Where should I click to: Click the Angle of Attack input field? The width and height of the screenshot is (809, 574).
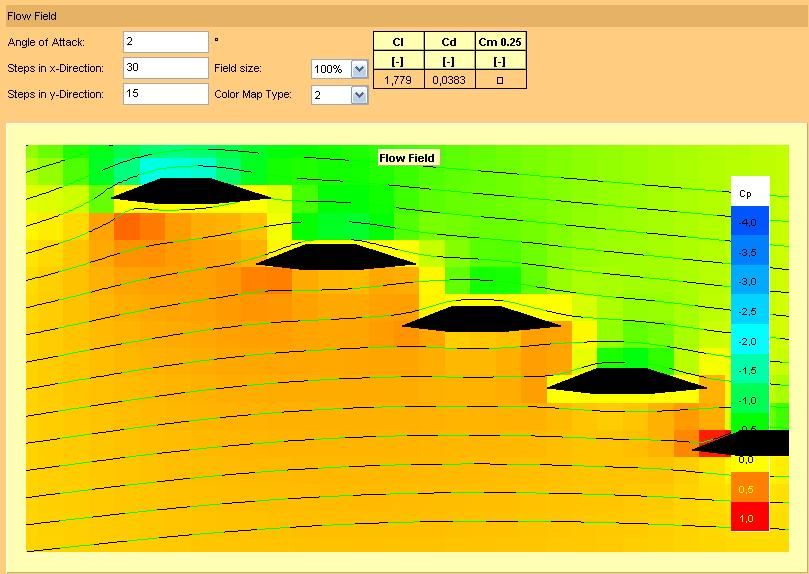[x=166, y=42]
